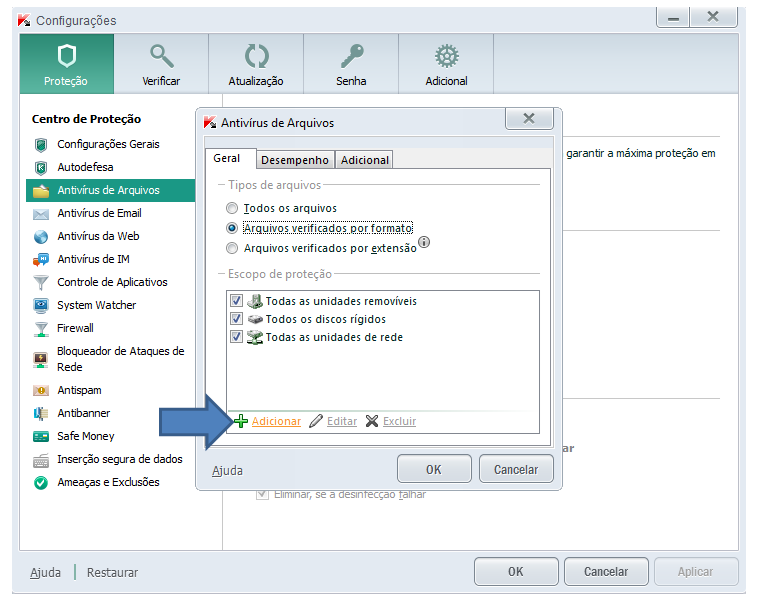Click the Inserção segura de dados keyboard icon
The width and height of the screenshot is (780, 614).
[x=41, y=461]
